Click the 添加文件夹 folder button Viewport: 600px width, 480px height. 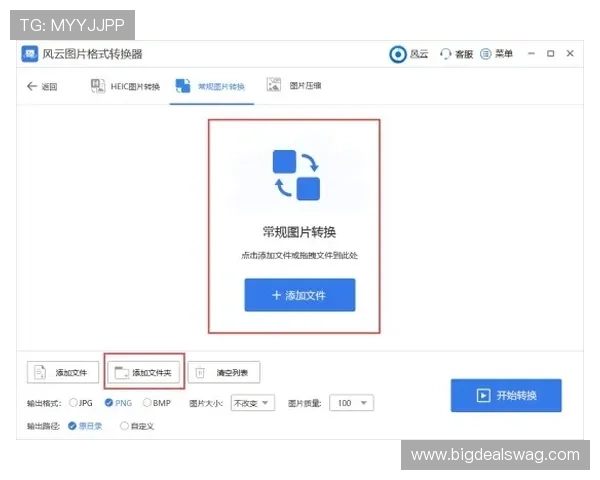143,372
